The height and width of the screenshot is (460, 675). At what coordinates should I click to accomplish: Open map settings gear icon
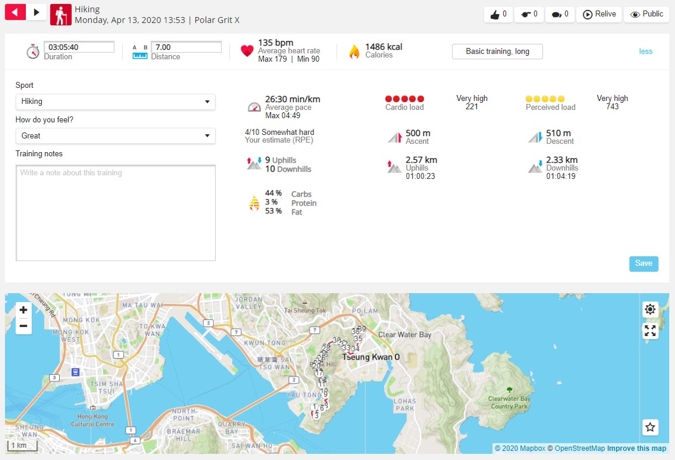pos(650,309)
